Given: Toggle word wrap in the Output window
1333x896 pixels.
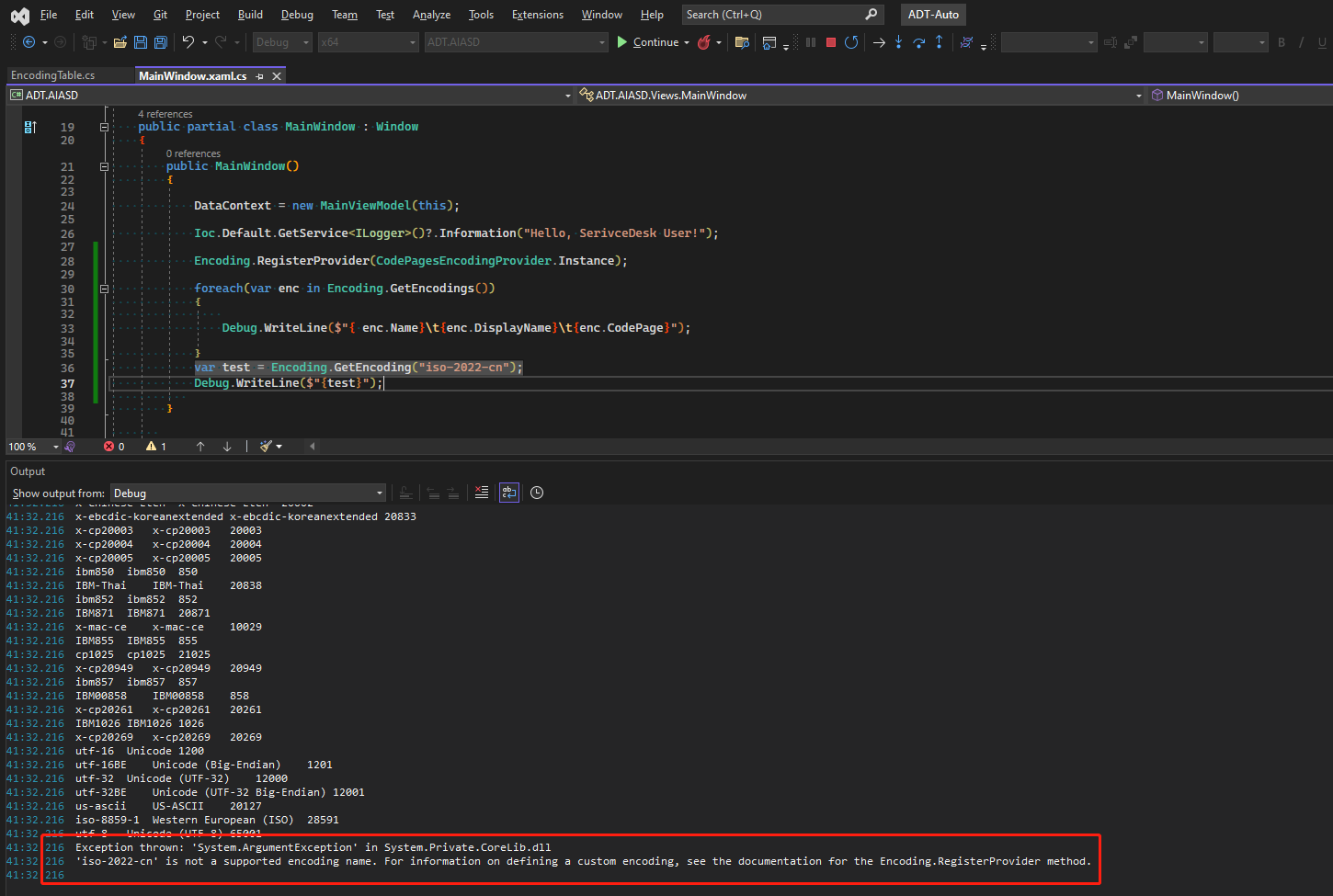Looking at the screenshot, I should [x=509, y=493].
